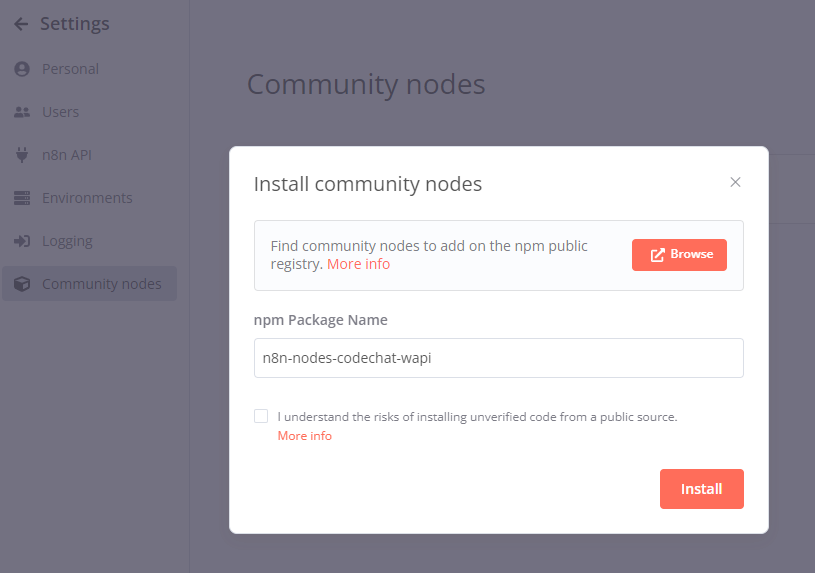Check the risks acknowledgment checkbox
Viewport: 815px width, 573px height.
coord(261,416)
